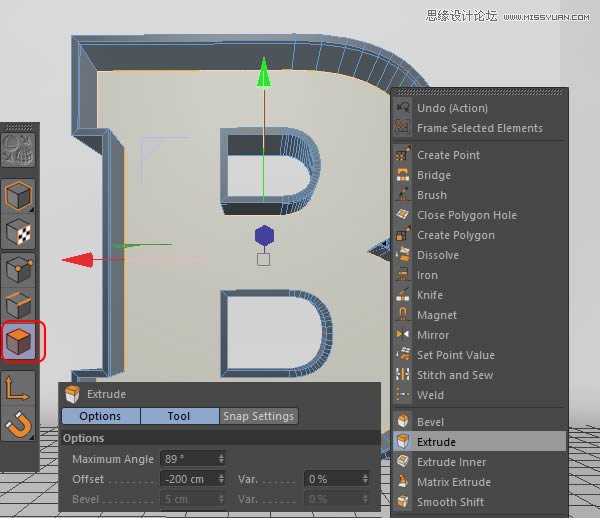Select Knife tool in context menu
The width and height of the screenshot is (600, 518).
429,295
